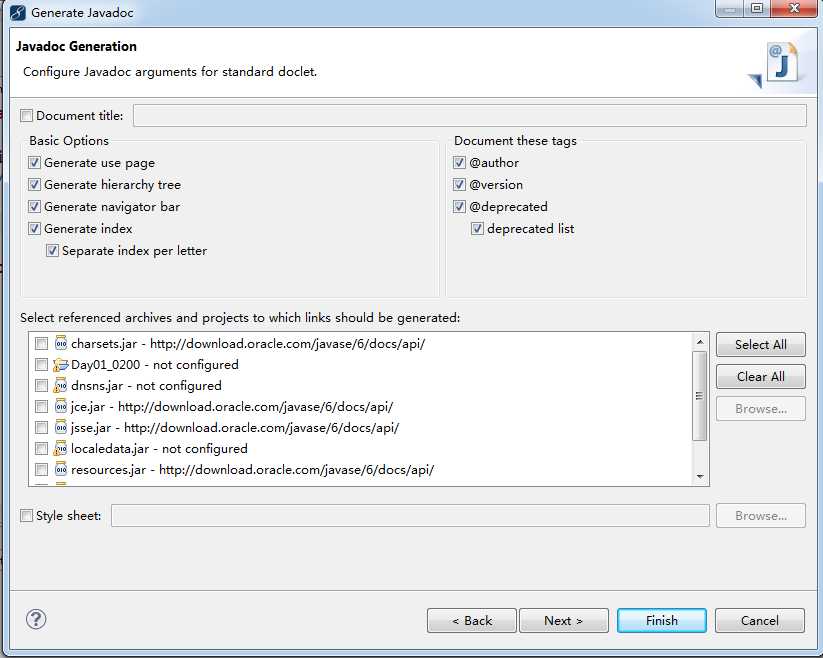Check the Day01_0200 project checkbox
The width and height of the screenshot is (823, 658).
[x=41, y=365]
